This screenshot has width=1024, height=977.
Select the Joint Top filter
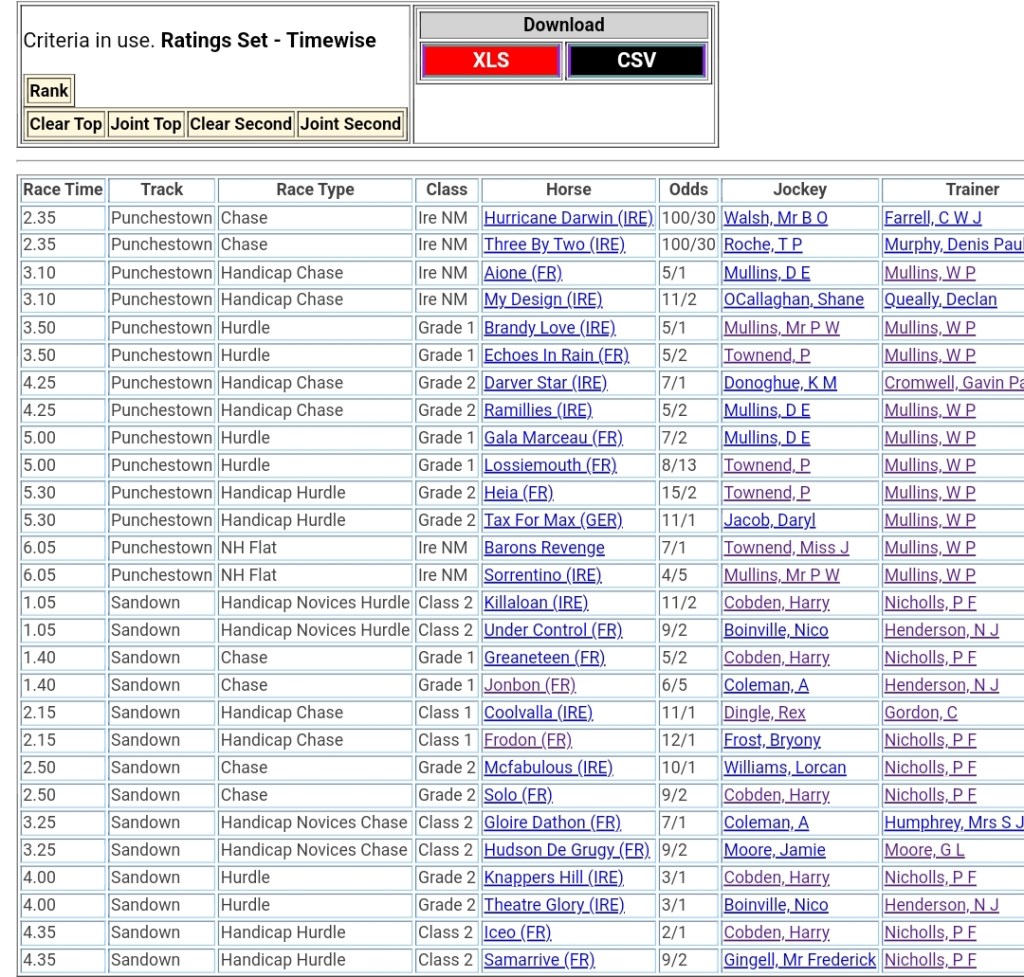[x=146, y=124]
